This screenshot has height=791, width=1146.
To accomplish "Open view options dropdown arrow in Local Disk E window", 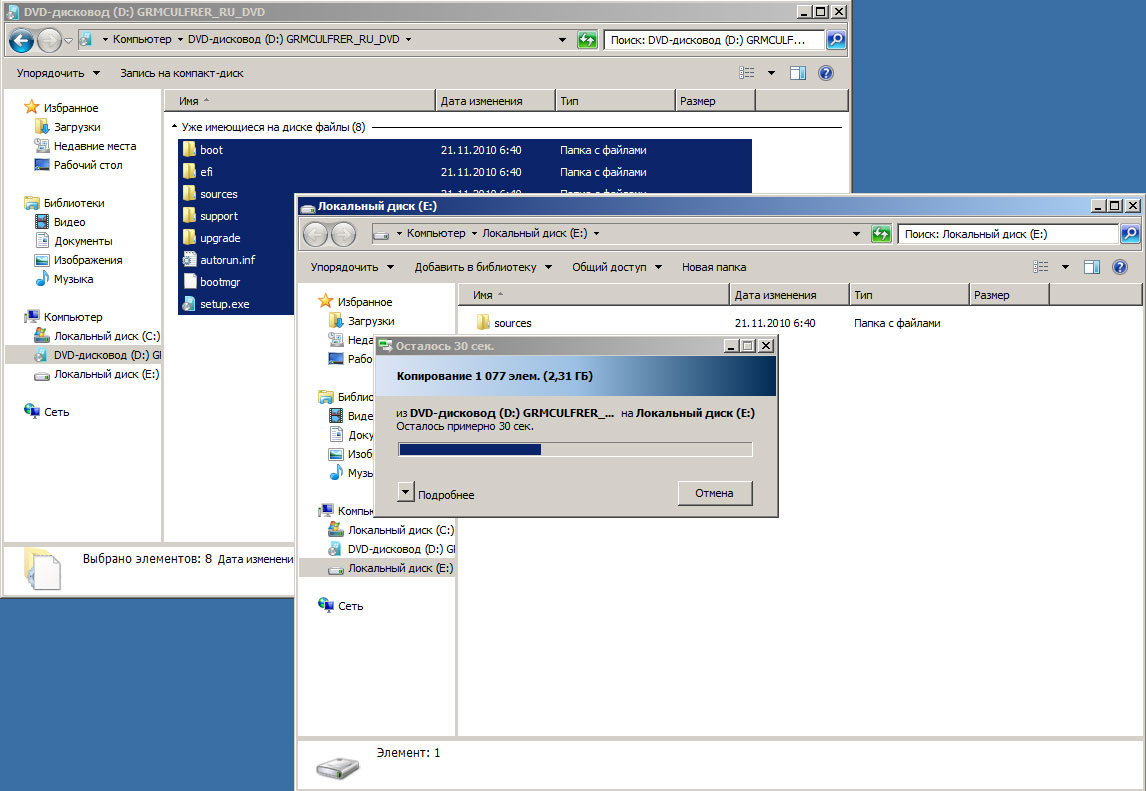I will coord(1065,267).
